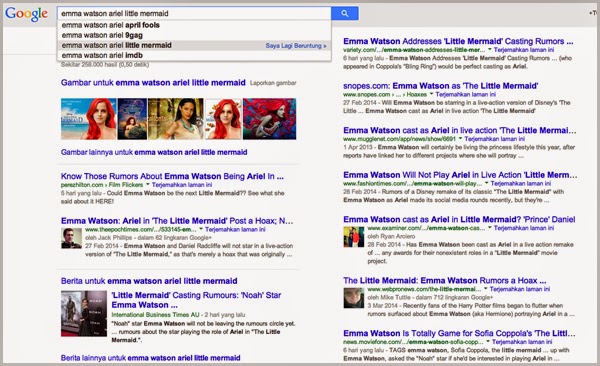Open 'Gambar untuk emma watson ariel little mermaid' heading
The image size is (600, 366).
[153, 83]
